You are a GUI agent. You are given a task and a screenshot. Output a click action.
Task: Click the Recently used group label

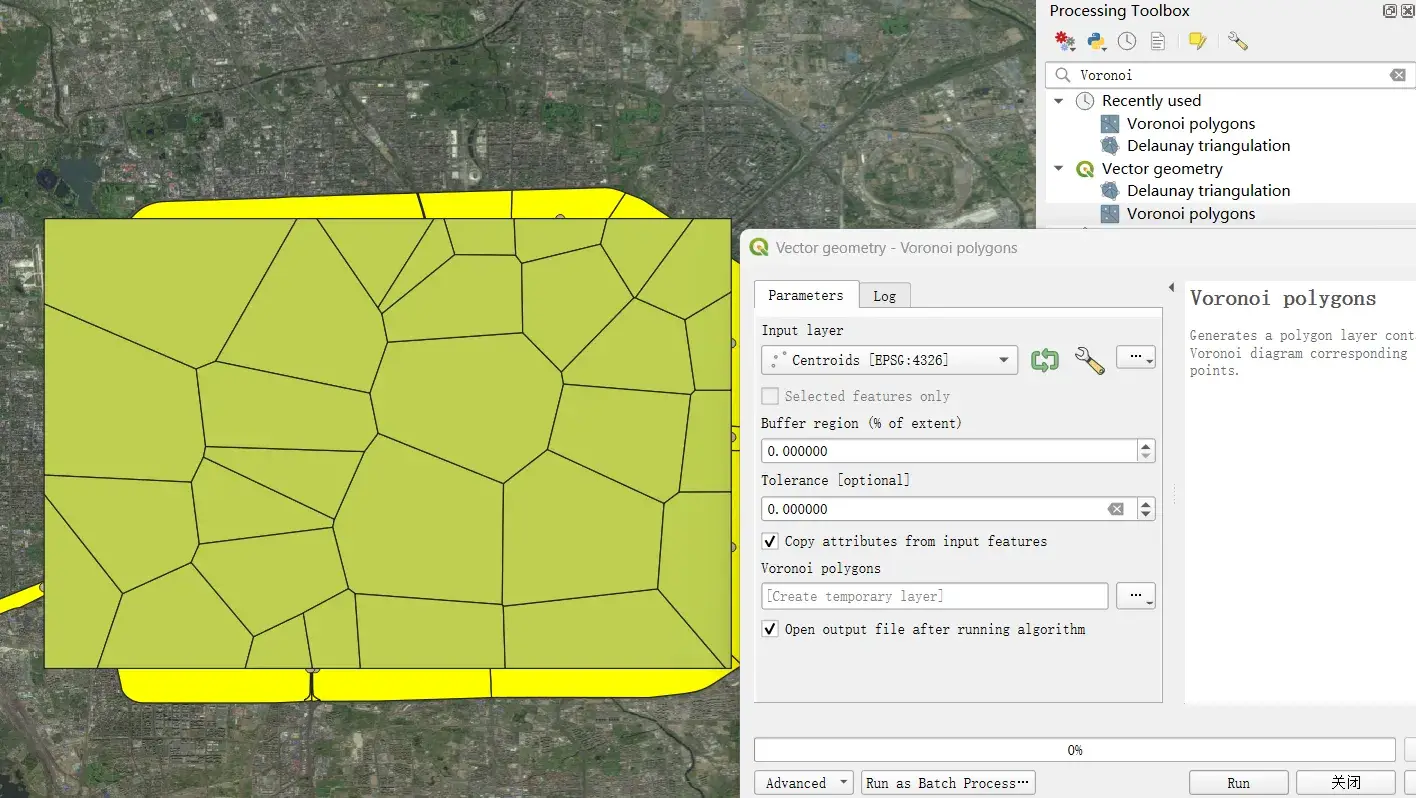coord(1151,101)
